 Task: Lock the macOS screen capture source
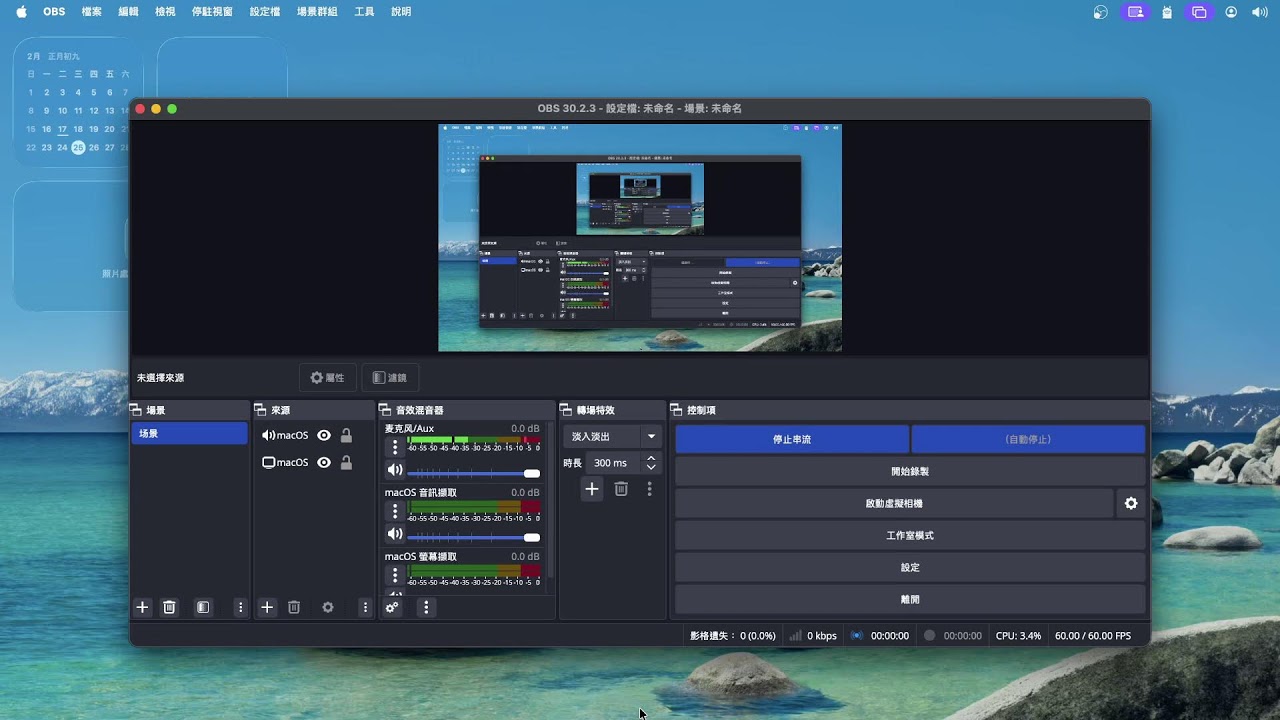coord(346,462)
